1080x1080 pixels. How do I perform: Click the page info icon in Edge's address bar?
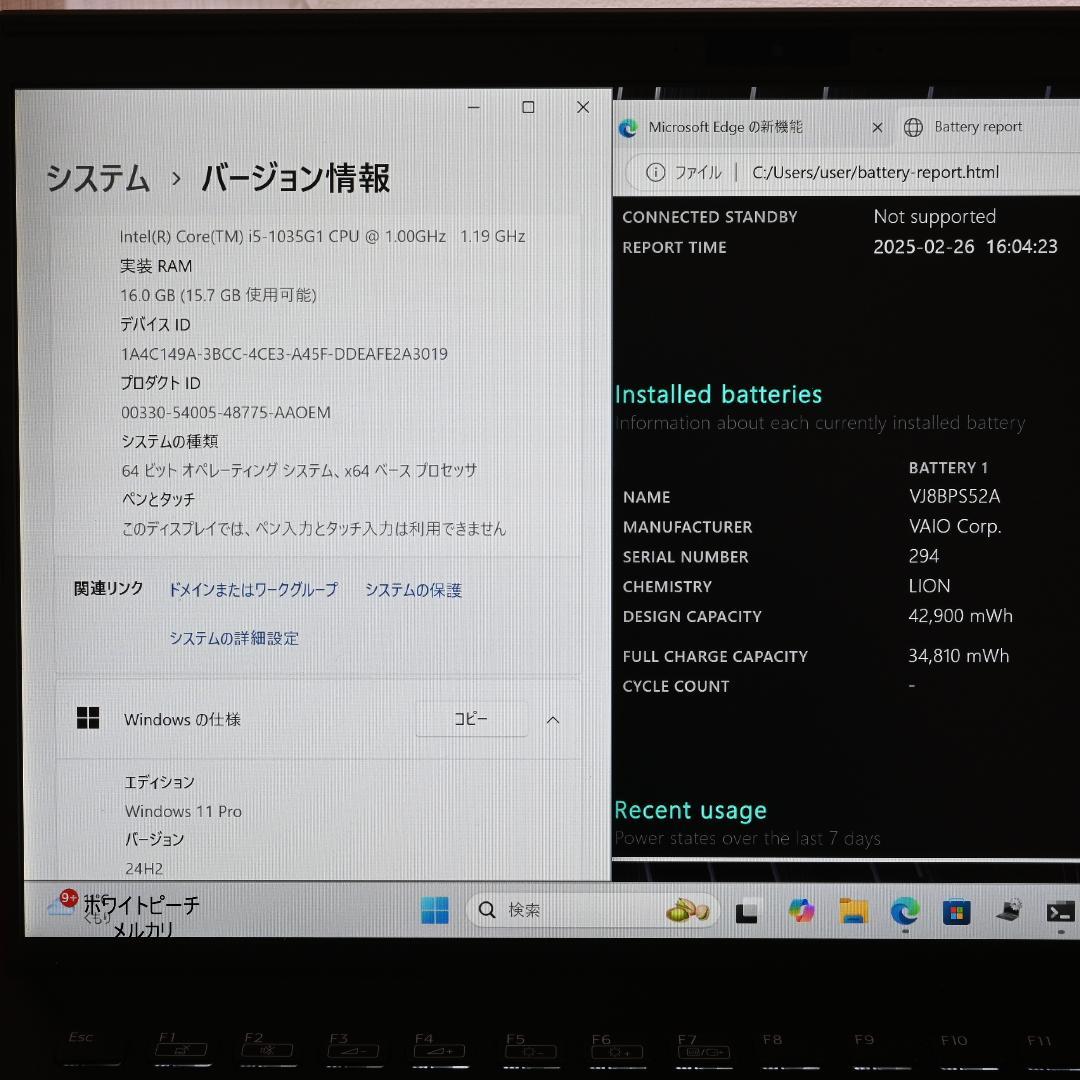[x=655, y=172]
